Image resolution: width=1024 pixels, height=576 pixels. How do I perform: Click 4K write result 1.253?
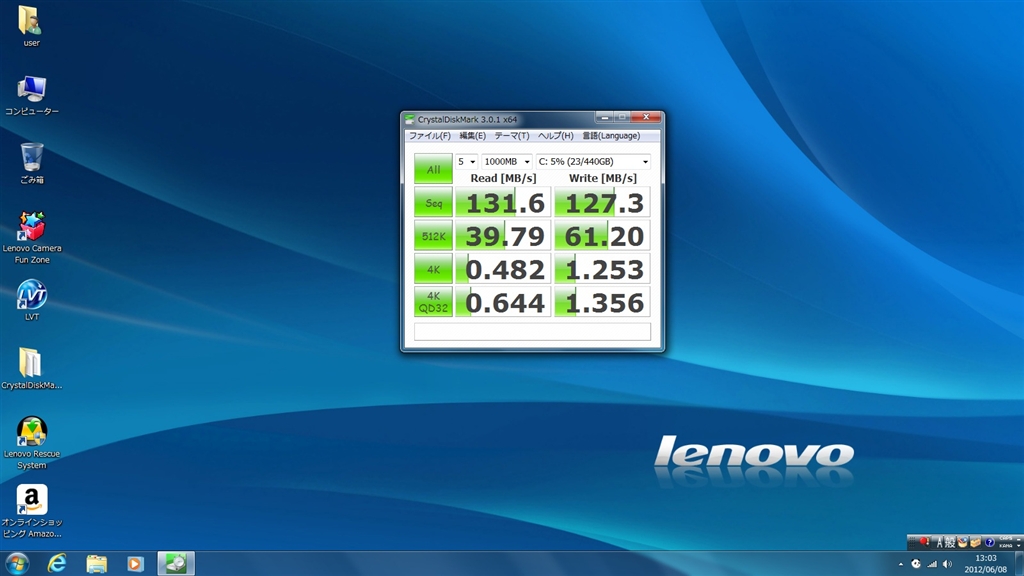tap(602, 269)
